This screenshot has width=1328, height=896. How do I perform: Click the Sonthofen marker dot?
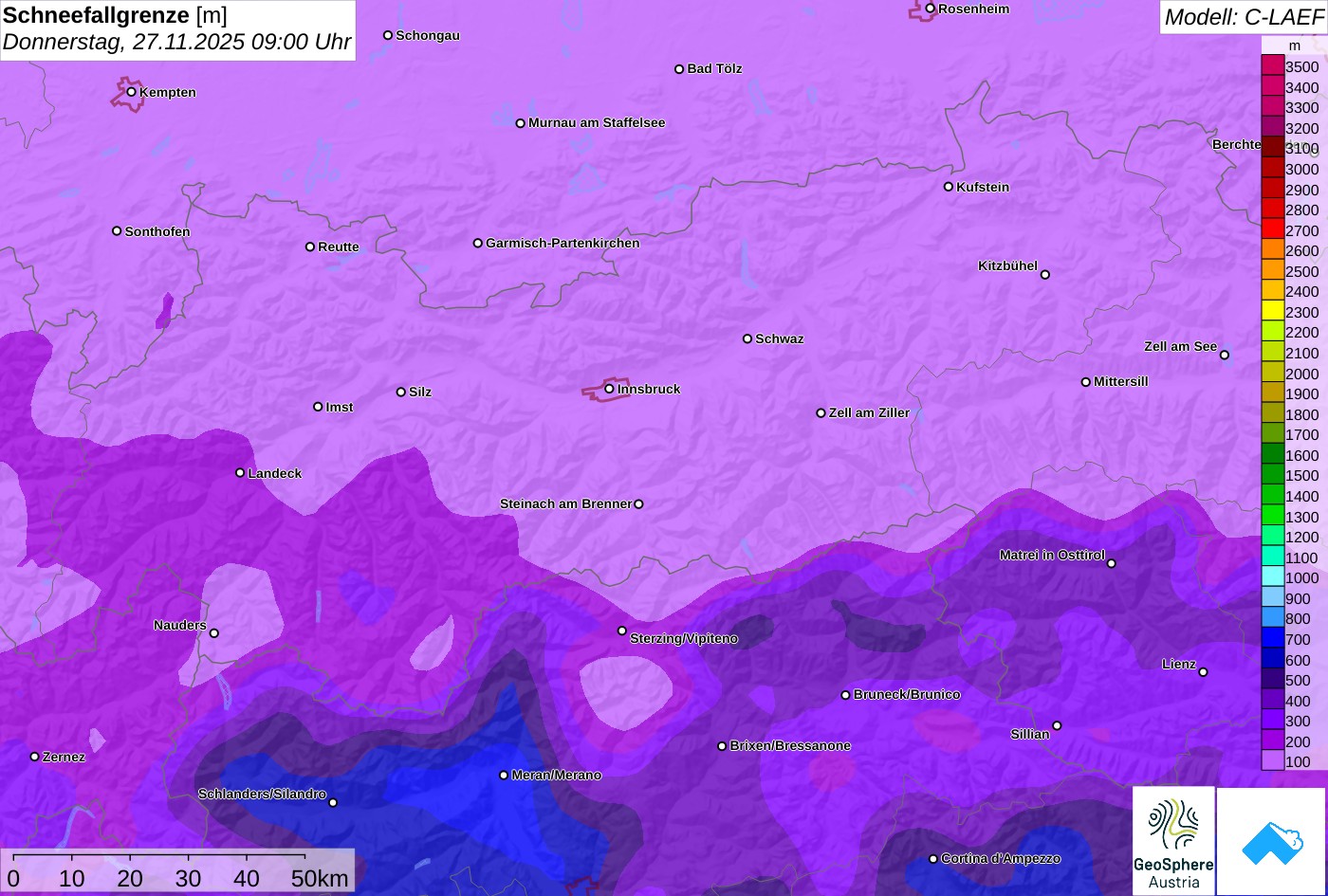(117, 231)
